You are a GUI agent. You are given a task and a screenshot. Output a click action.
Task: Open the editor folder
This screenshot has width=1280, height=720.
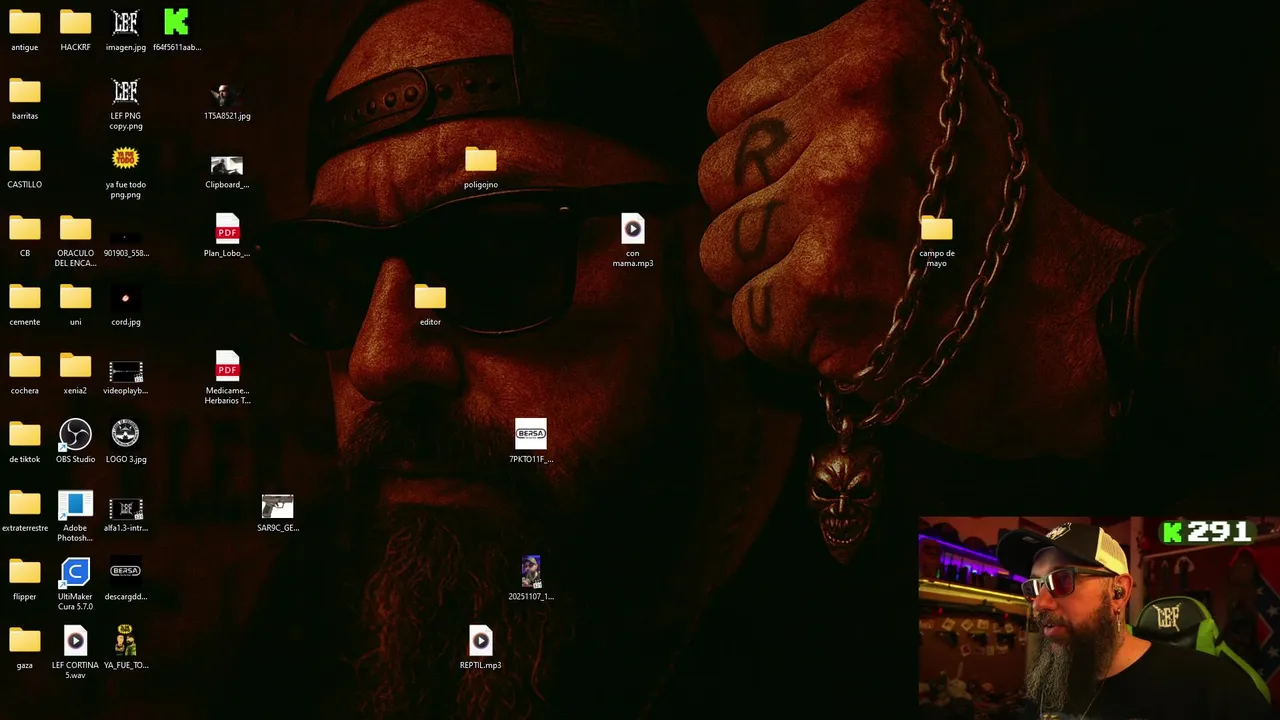pyautogui.click(x=430, y=298)
